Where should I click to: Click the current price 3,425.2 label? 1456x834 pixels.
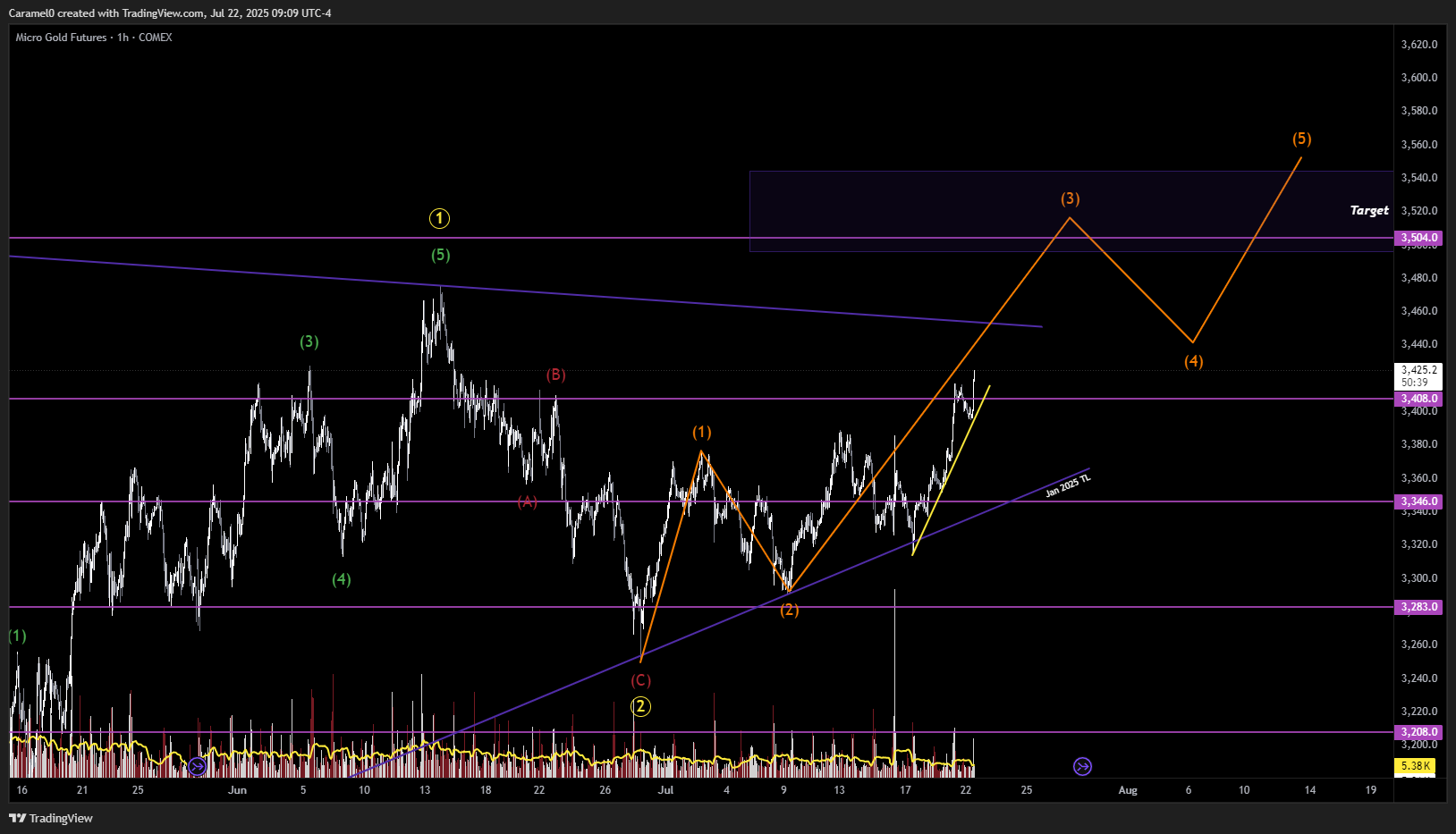(1419, 370)
